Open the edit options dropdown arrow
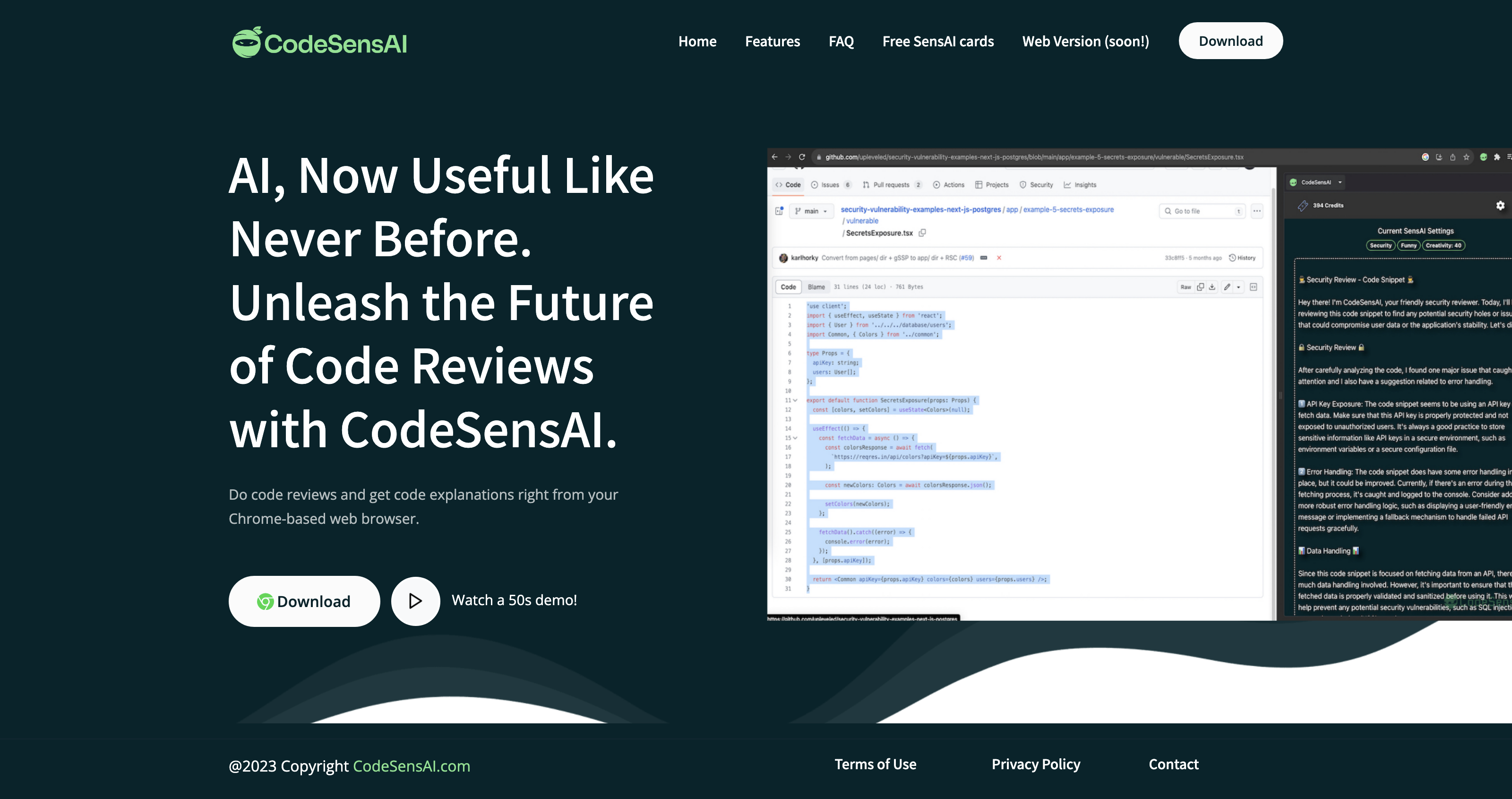The height and width of the screenshot is (799, 1512). pyautogui.click(x=1238, y=287)
